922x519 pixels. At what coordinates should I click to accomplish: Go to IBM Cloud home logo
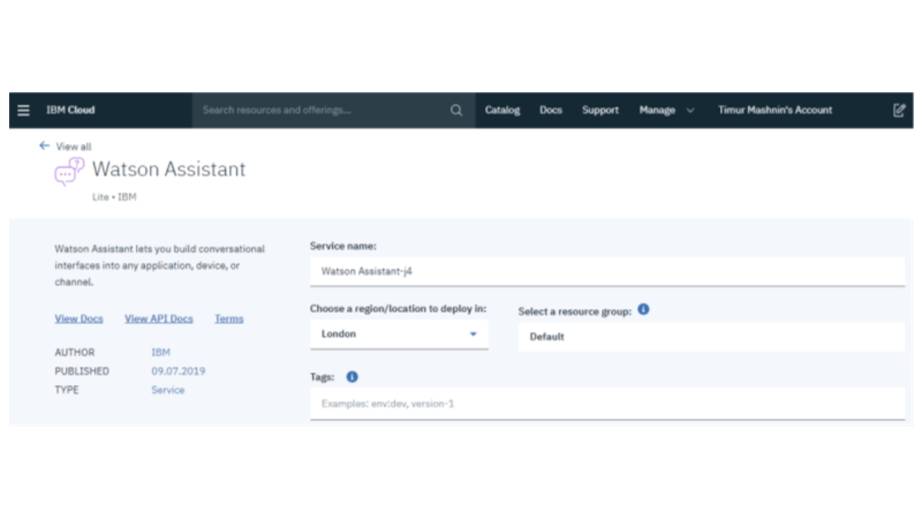(x=70, y=110)
